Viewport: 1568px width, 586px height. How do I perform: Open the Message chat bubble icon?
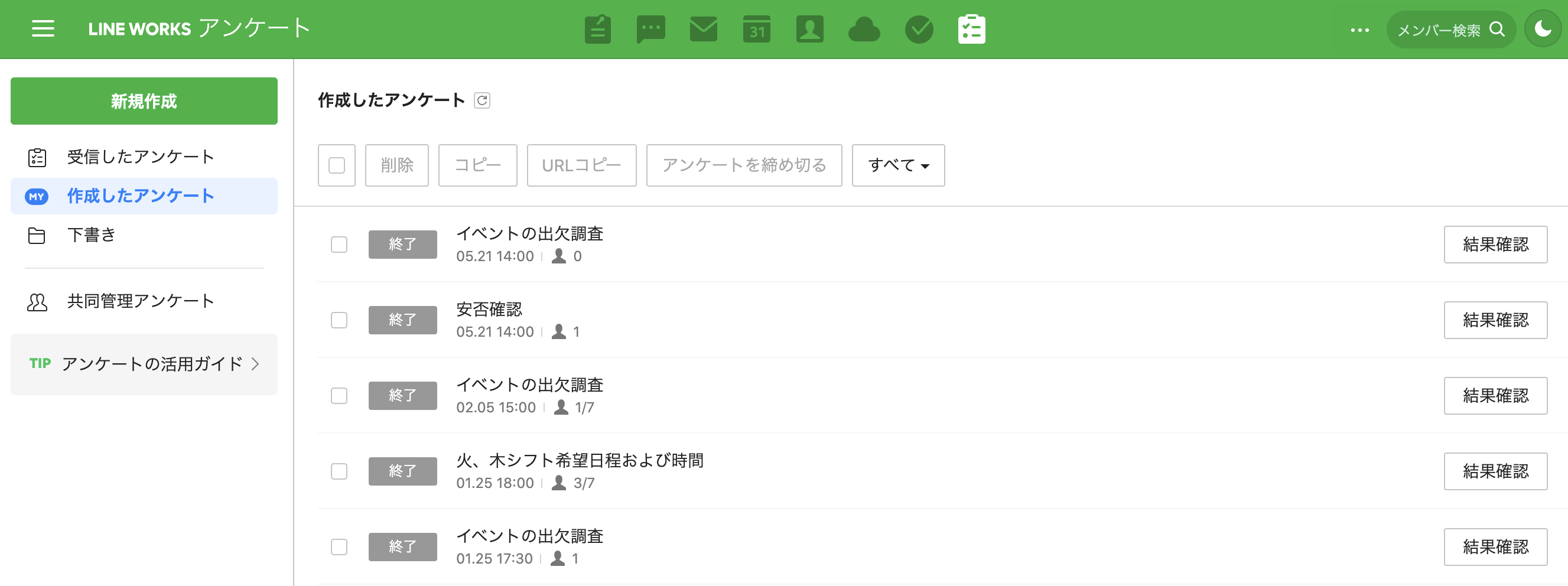[650, 29]
